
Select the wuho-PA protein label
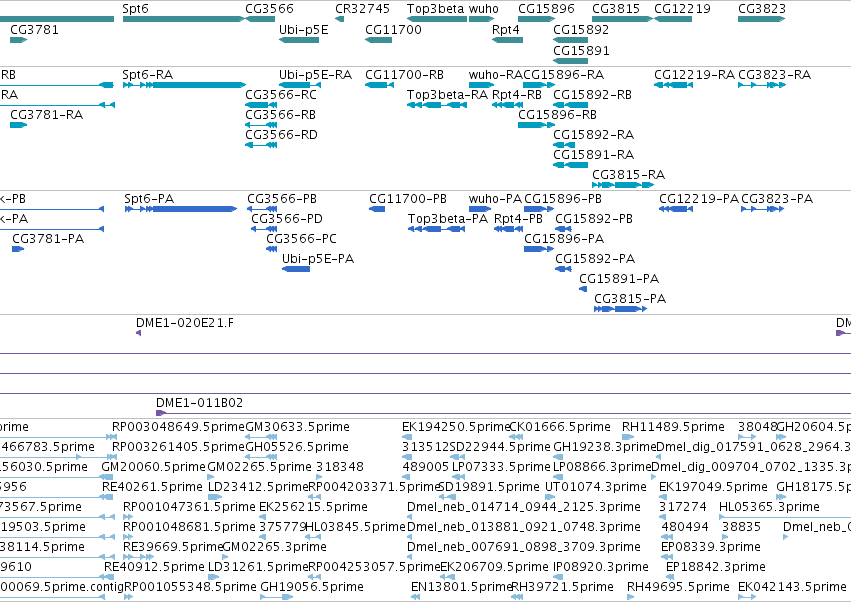click(495, 199)
